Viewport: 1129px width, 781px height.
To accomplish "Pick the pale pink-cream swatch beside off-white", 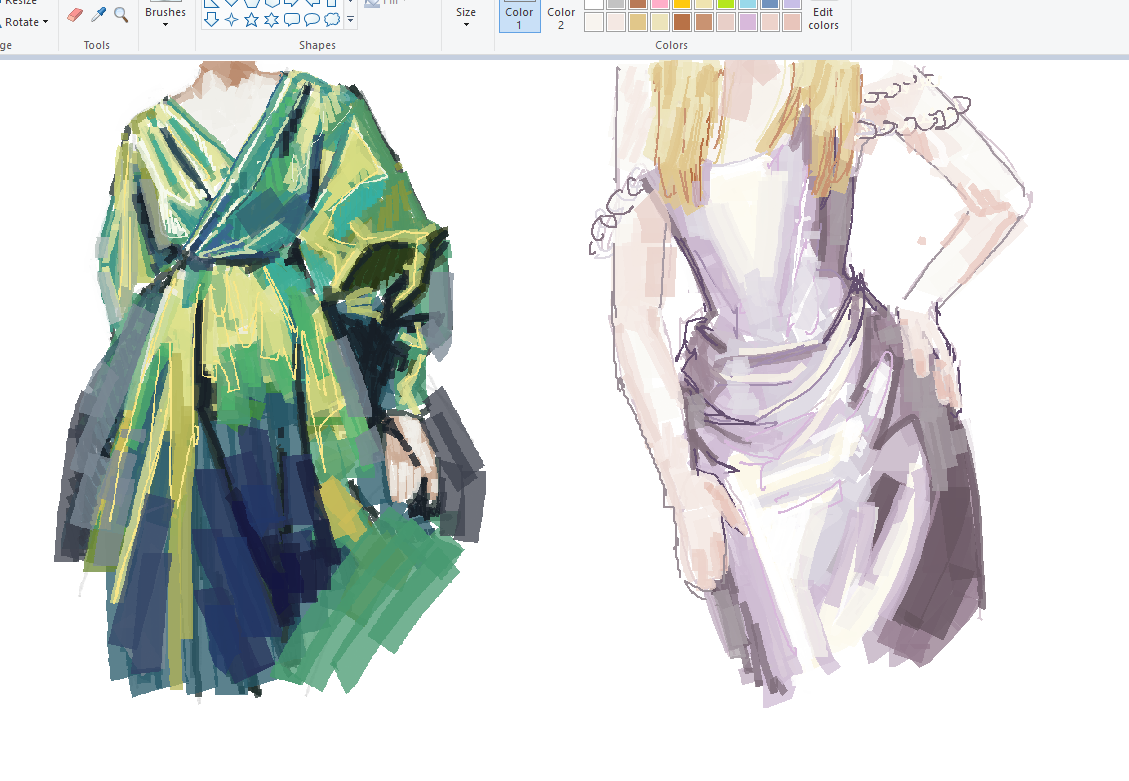I will coord(616,22).
